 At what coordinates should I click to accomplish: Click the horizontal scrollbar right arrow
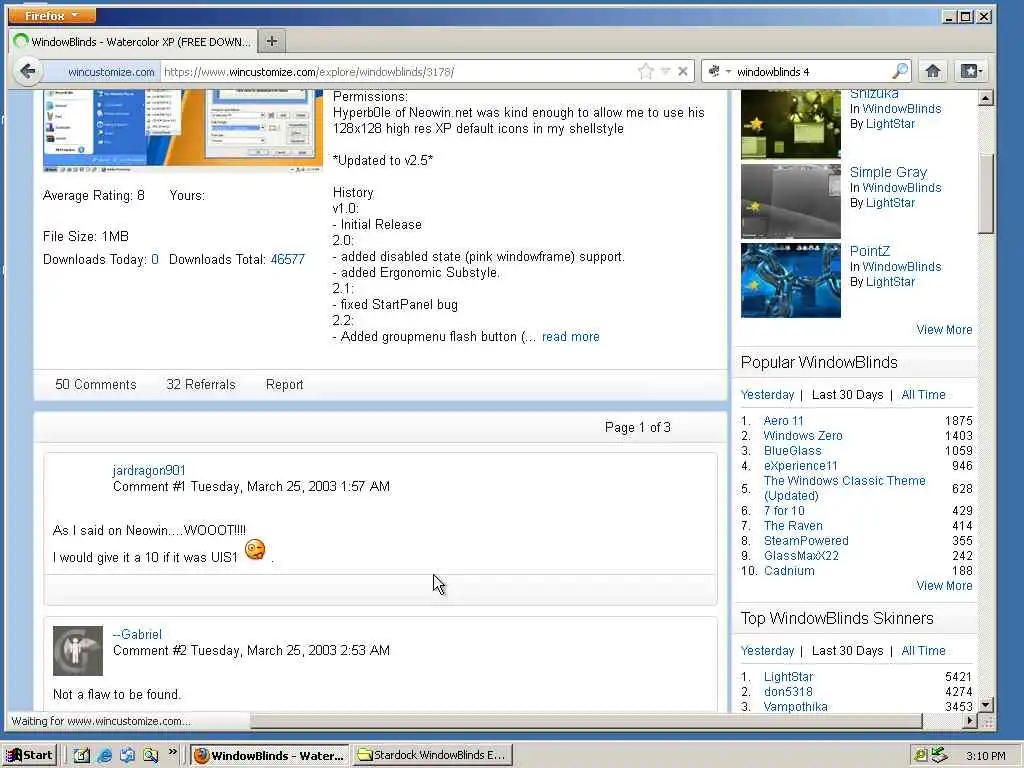tap(970, 721)
